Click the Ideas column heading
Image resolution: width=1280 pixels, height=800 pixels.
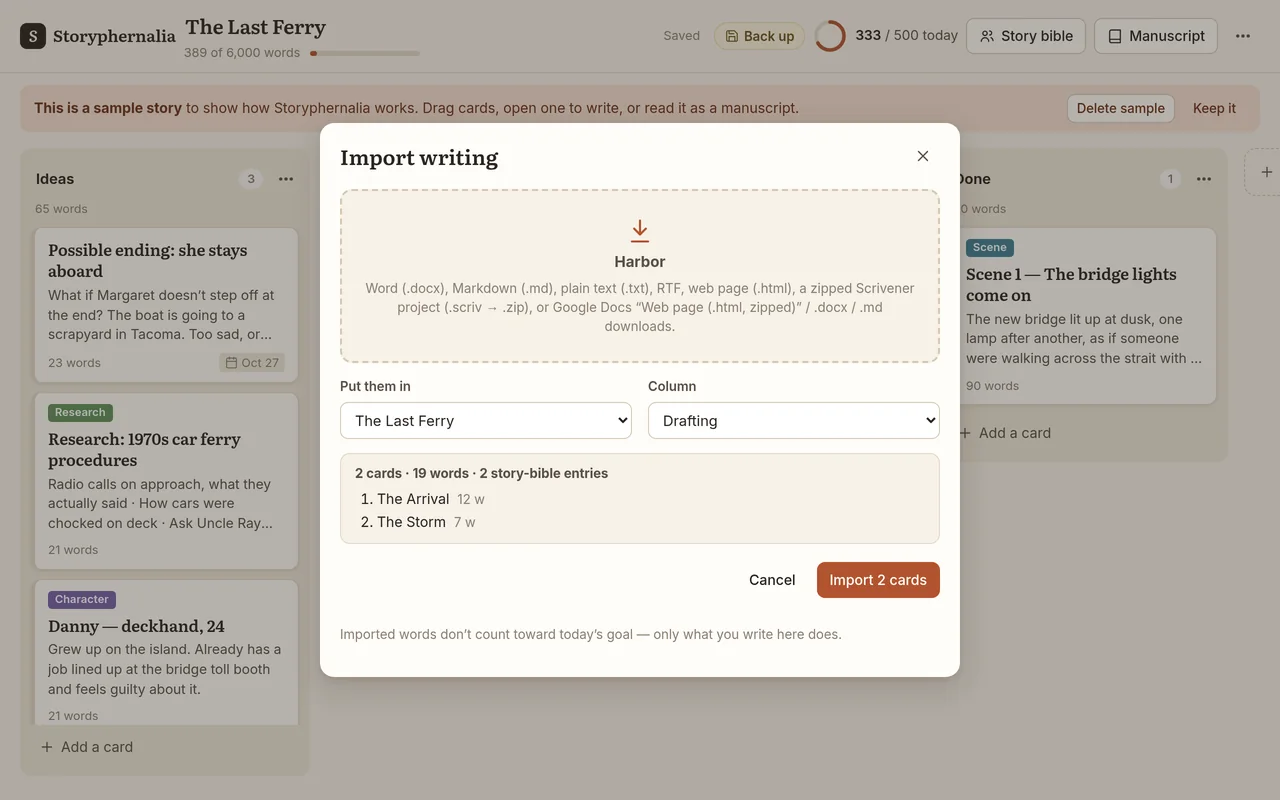(x=55, y=179)
